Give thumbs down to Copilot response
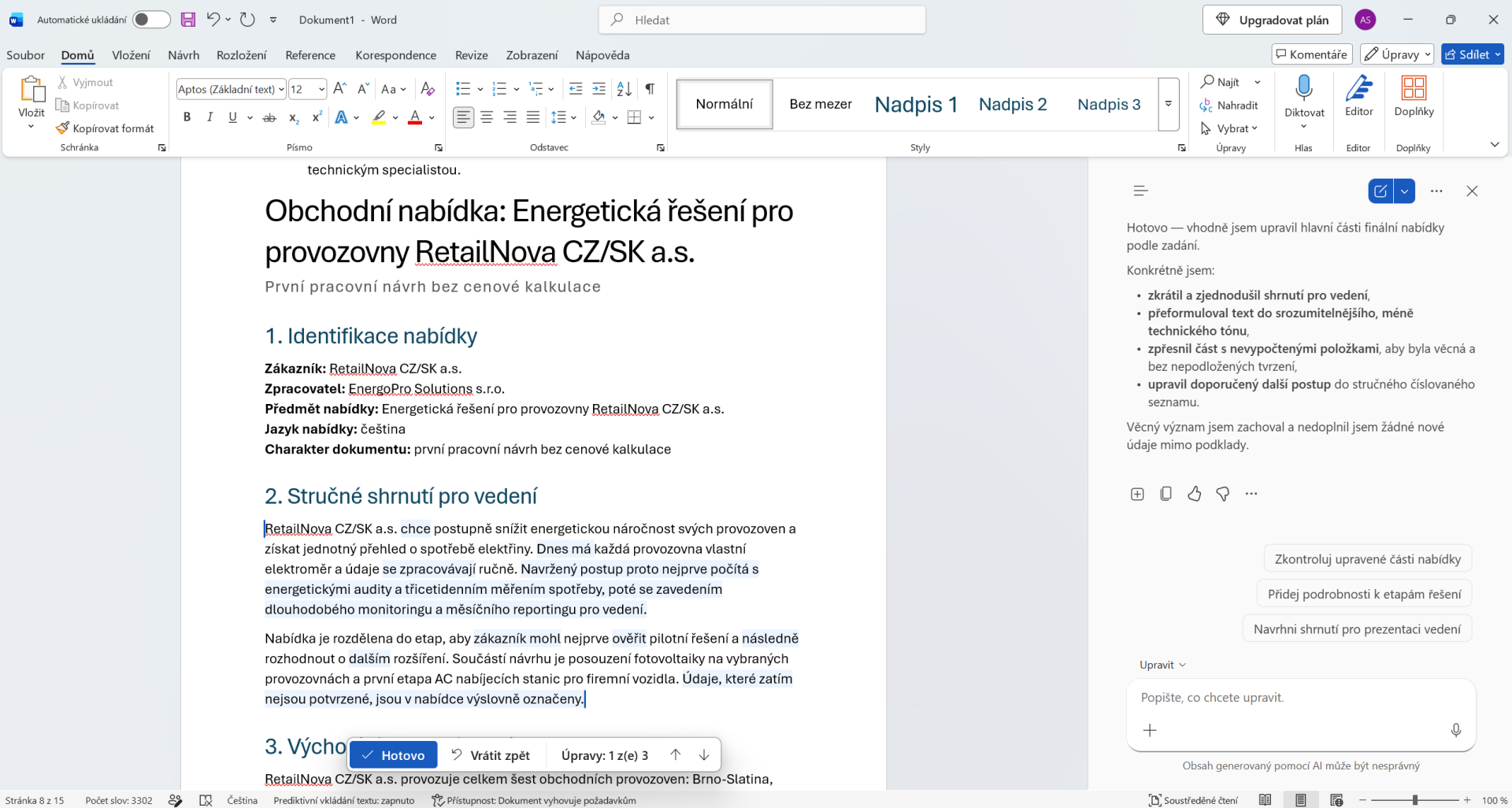The height and width of the screenshot is (808, 1512). (x=1222, y=494)
